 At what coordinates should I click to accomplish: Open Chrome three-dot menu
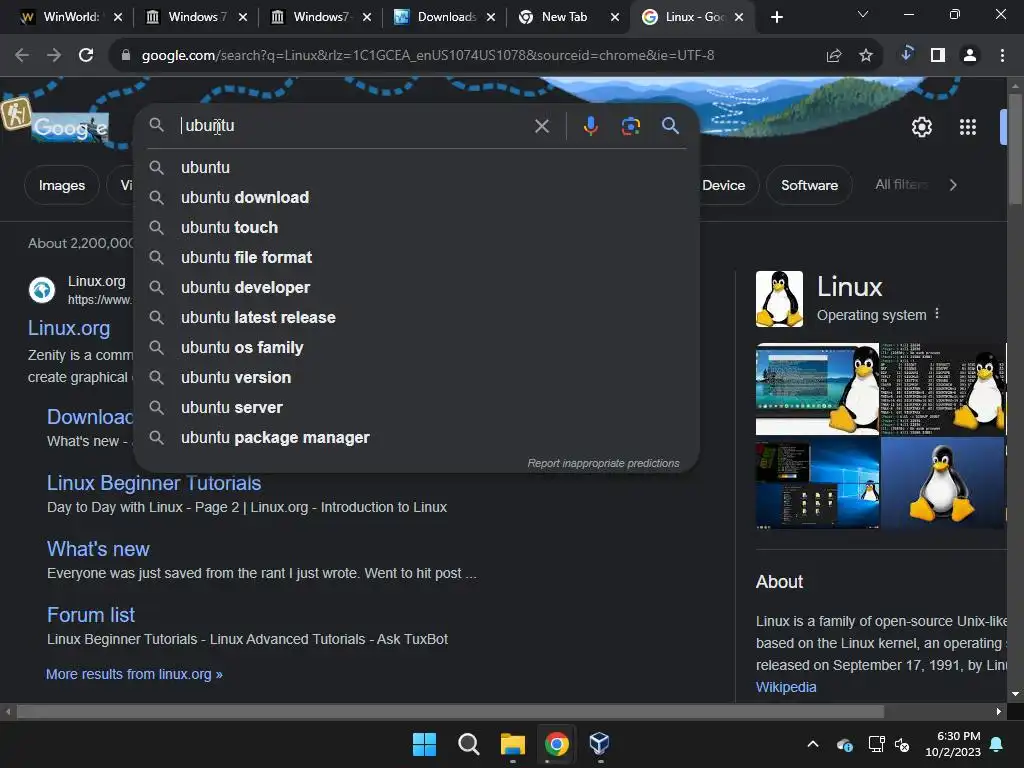click(x=1002, y=56)
